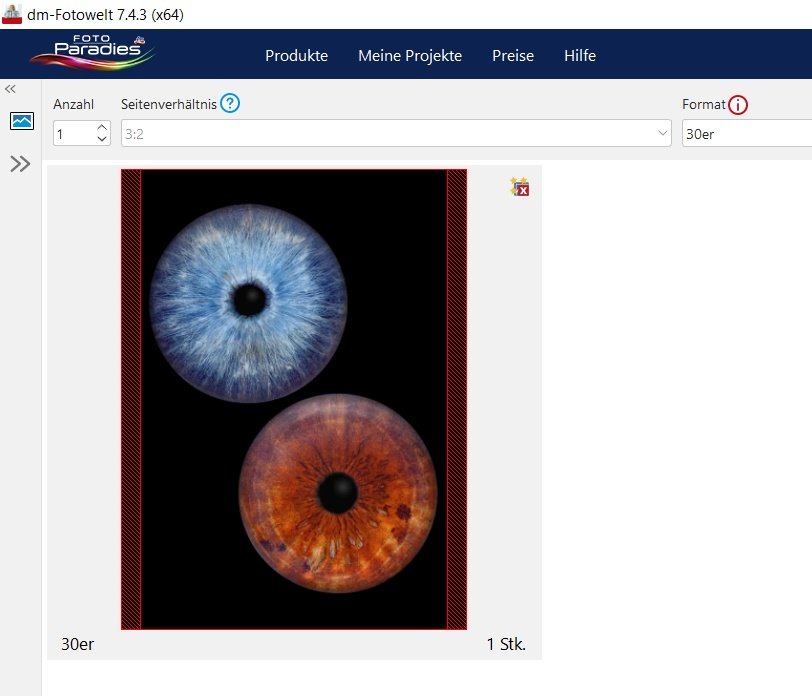Collapse the sidebar with double-left chevron
Viewport: 812px width, 696px height.
[x=11, y=89]
